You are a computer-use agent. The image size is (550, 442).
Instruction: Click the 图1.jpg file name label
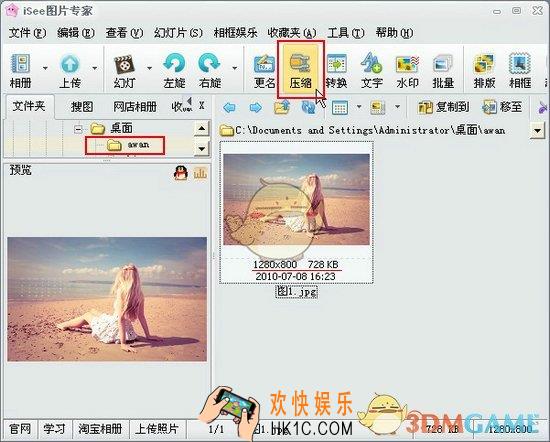pyautogui.click(x=296, y=292)
